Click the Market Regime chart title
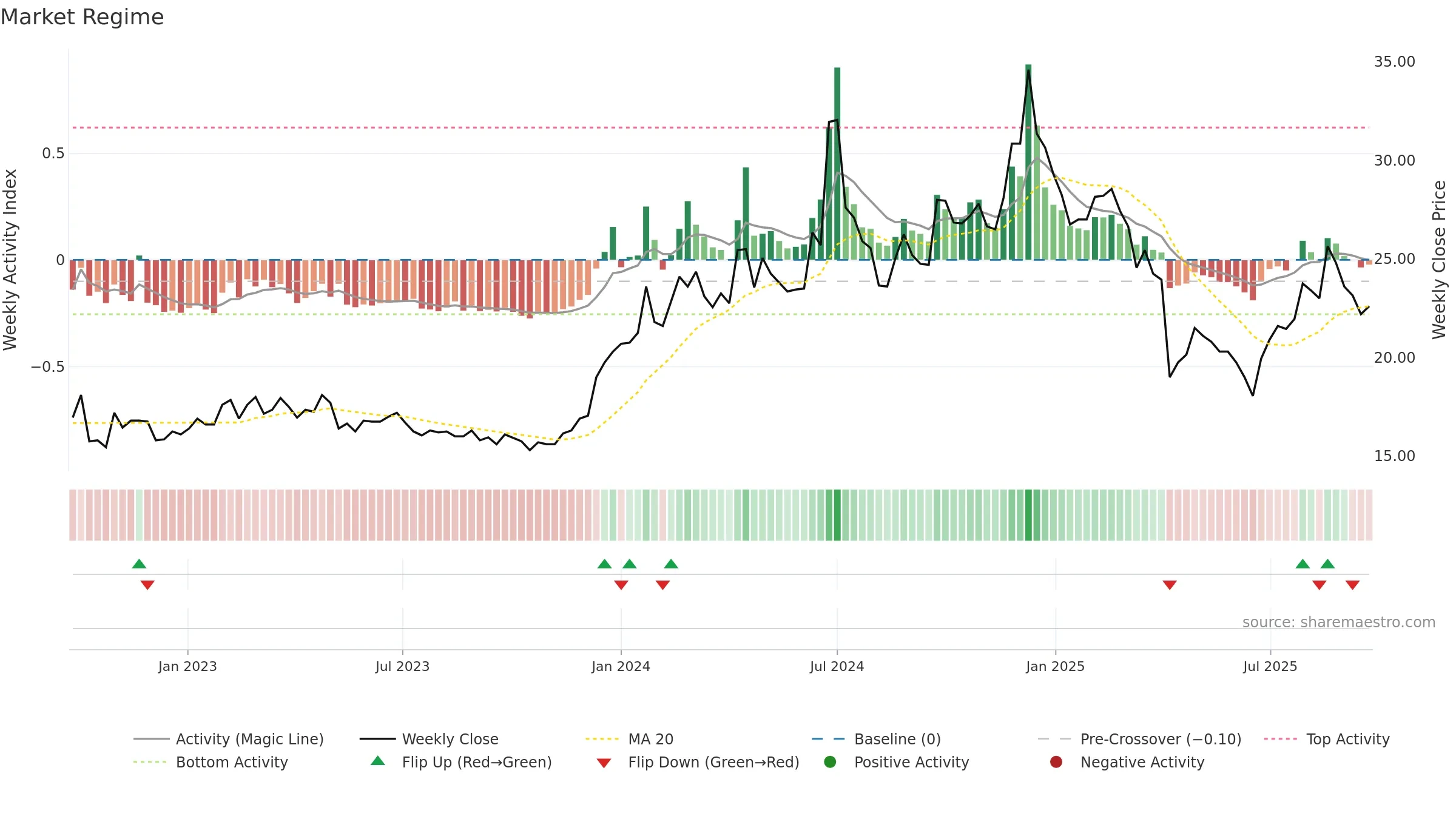 (82, 17)
